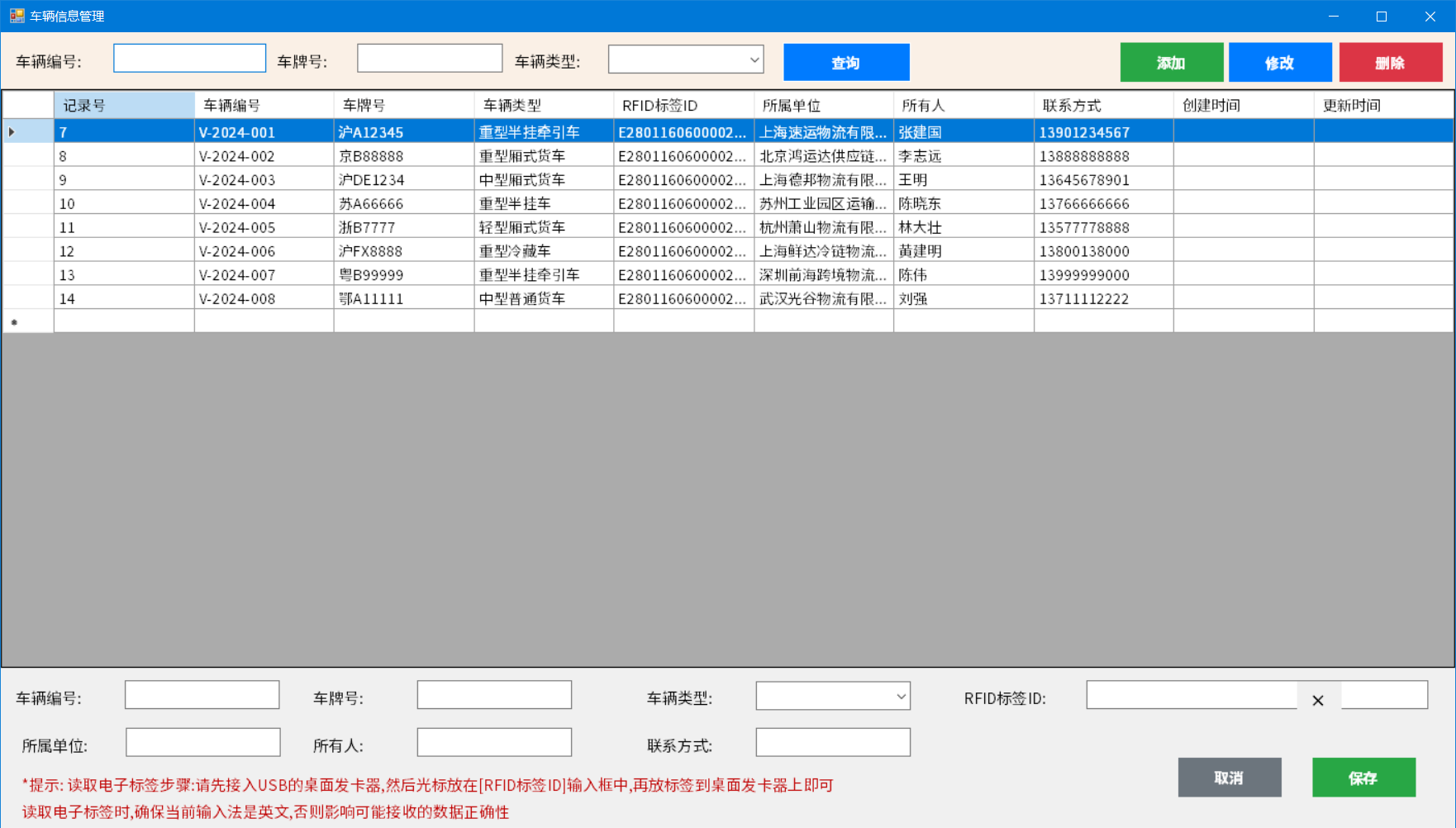
Task: Select owner cell 林大壮
Action: click(964, 227)
